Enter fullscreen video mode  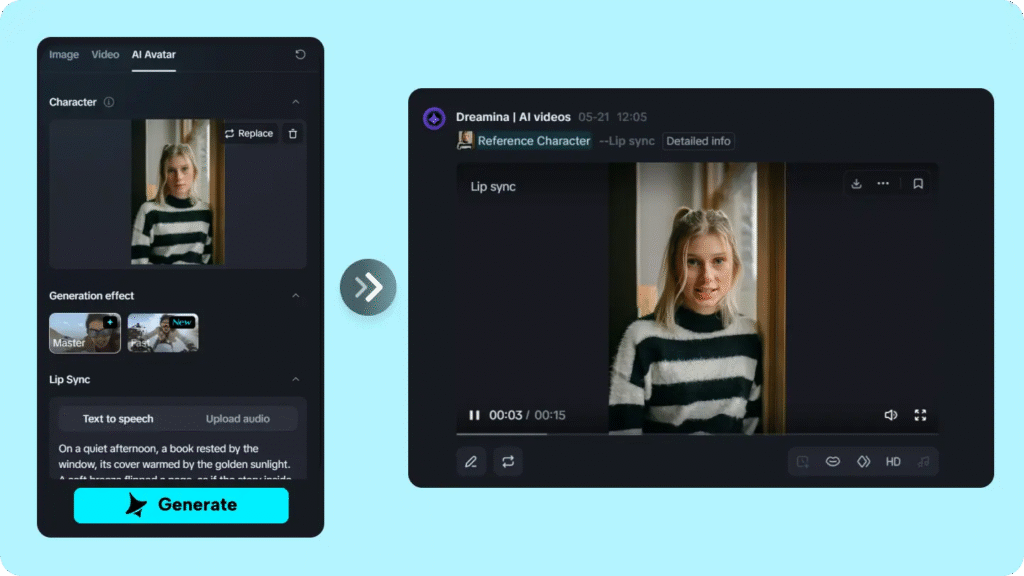coord(921,415)
